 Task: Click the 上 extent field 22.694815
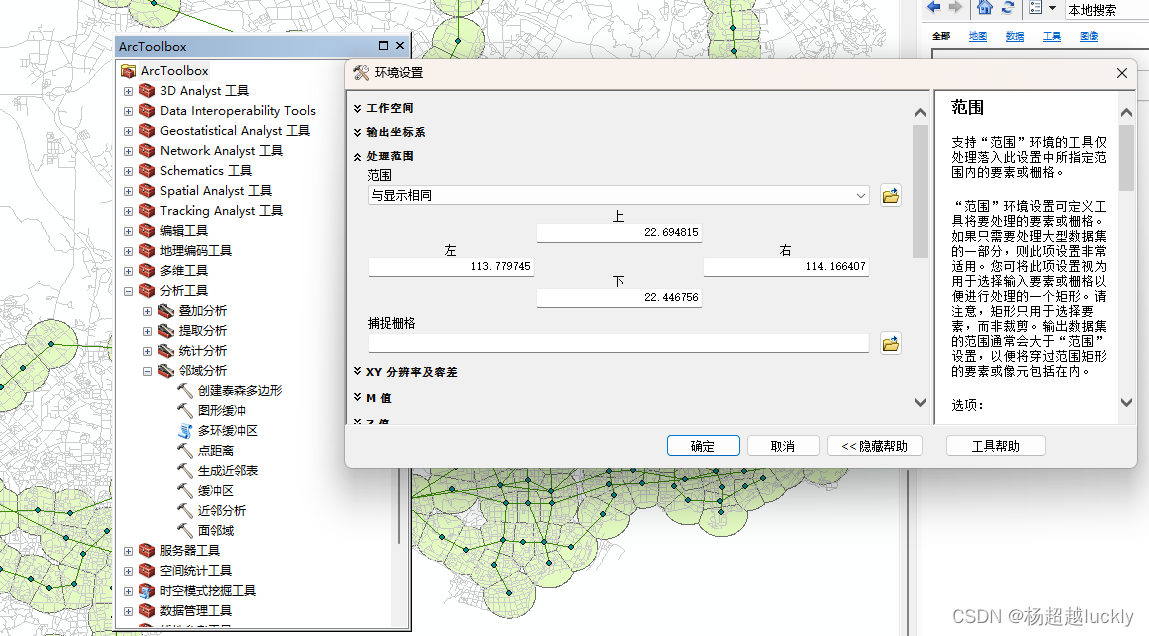(619, 232)
